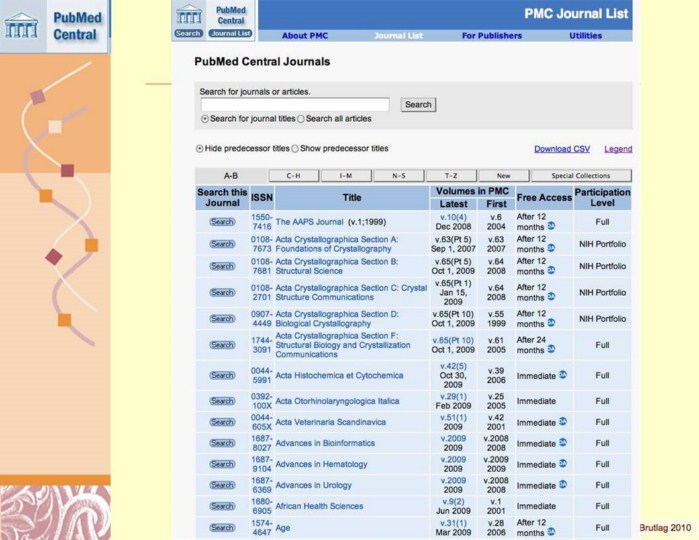699x540 pixels.
Task: Click the open access icon for Advances in Urology
Action: pyautogui.click(x=562, y=486)
